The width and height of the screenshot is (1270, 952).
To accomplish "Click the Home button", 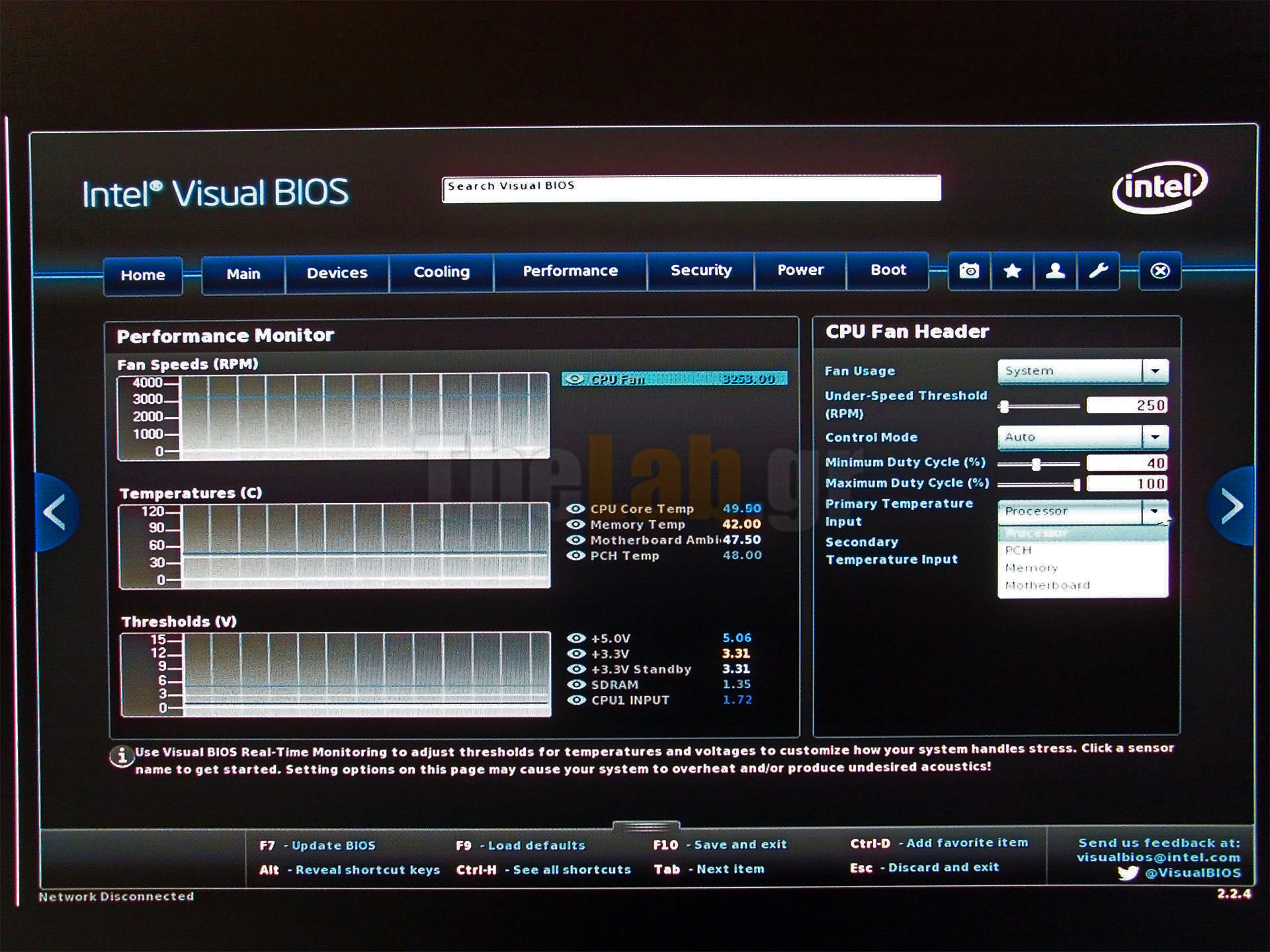I will tap(143, 275).
